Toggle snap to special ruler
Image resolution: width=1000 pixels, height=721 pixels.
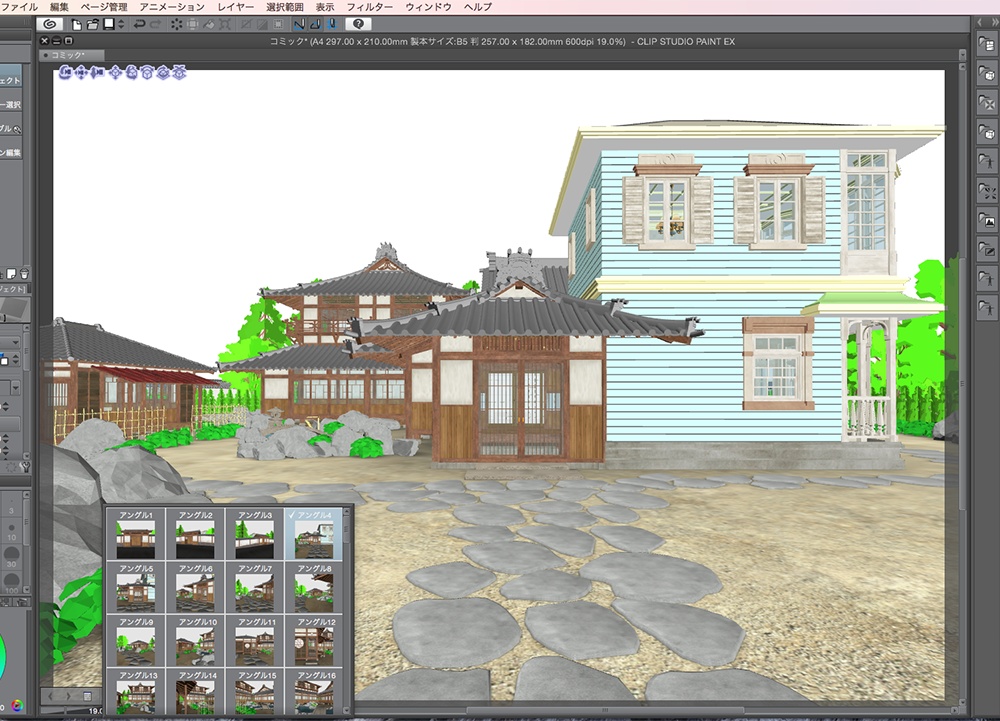pyautogui.click(x=315, y=25)
